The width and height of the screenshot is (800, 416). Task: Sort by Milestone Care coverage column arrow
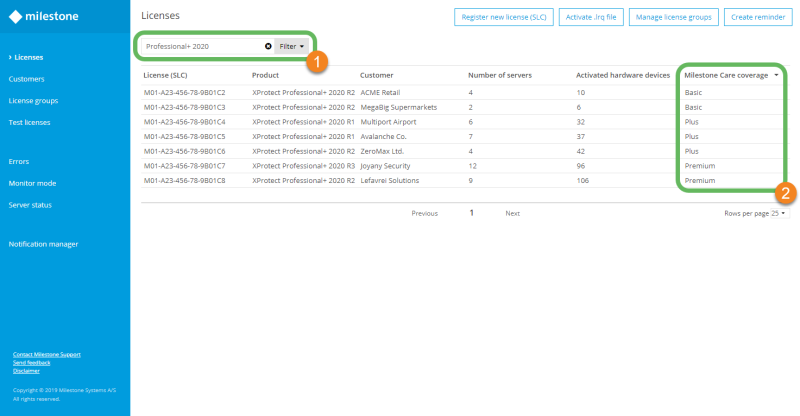point(776,75)
